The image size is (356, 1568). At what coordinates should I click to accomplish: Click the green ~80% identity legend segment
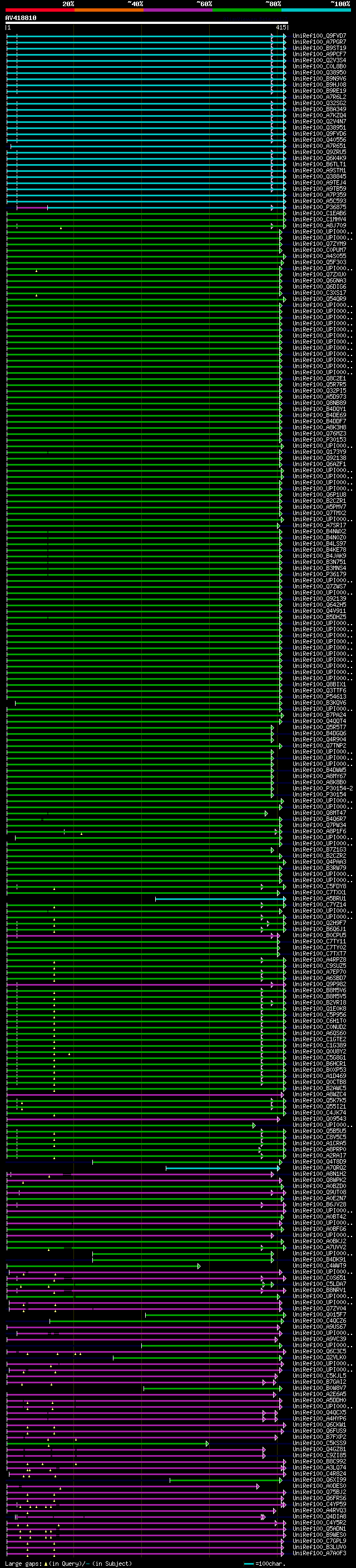247,11
